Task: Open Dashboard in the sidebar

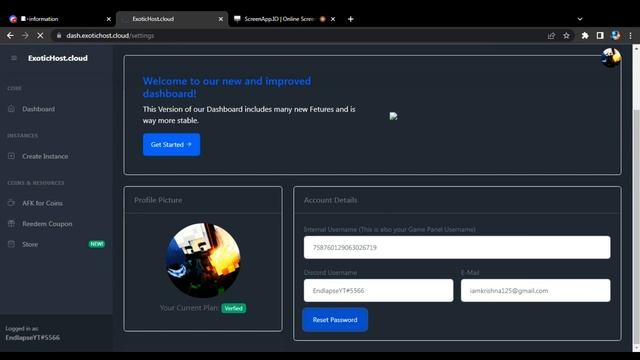Action: click(38, 109)
